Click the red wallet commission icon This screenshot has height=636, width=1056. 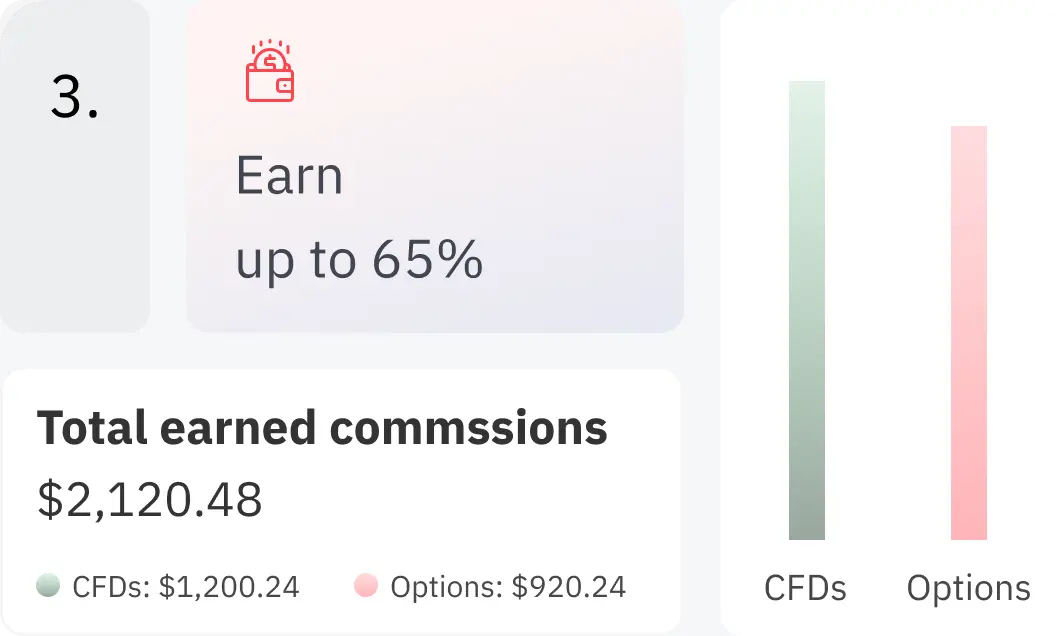[267, 72]
